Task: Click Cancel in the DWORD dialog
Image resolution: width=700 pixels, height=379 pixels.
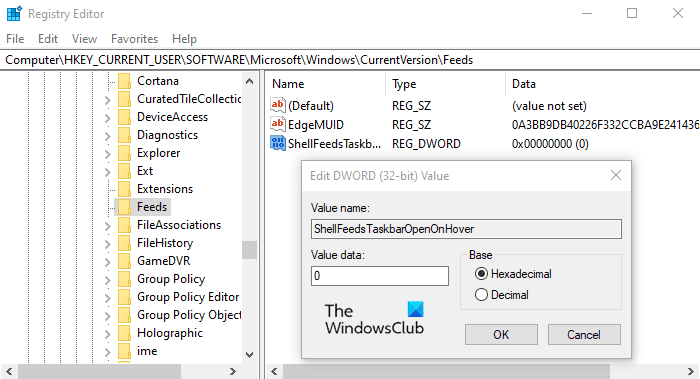Action: pos(584,334)
